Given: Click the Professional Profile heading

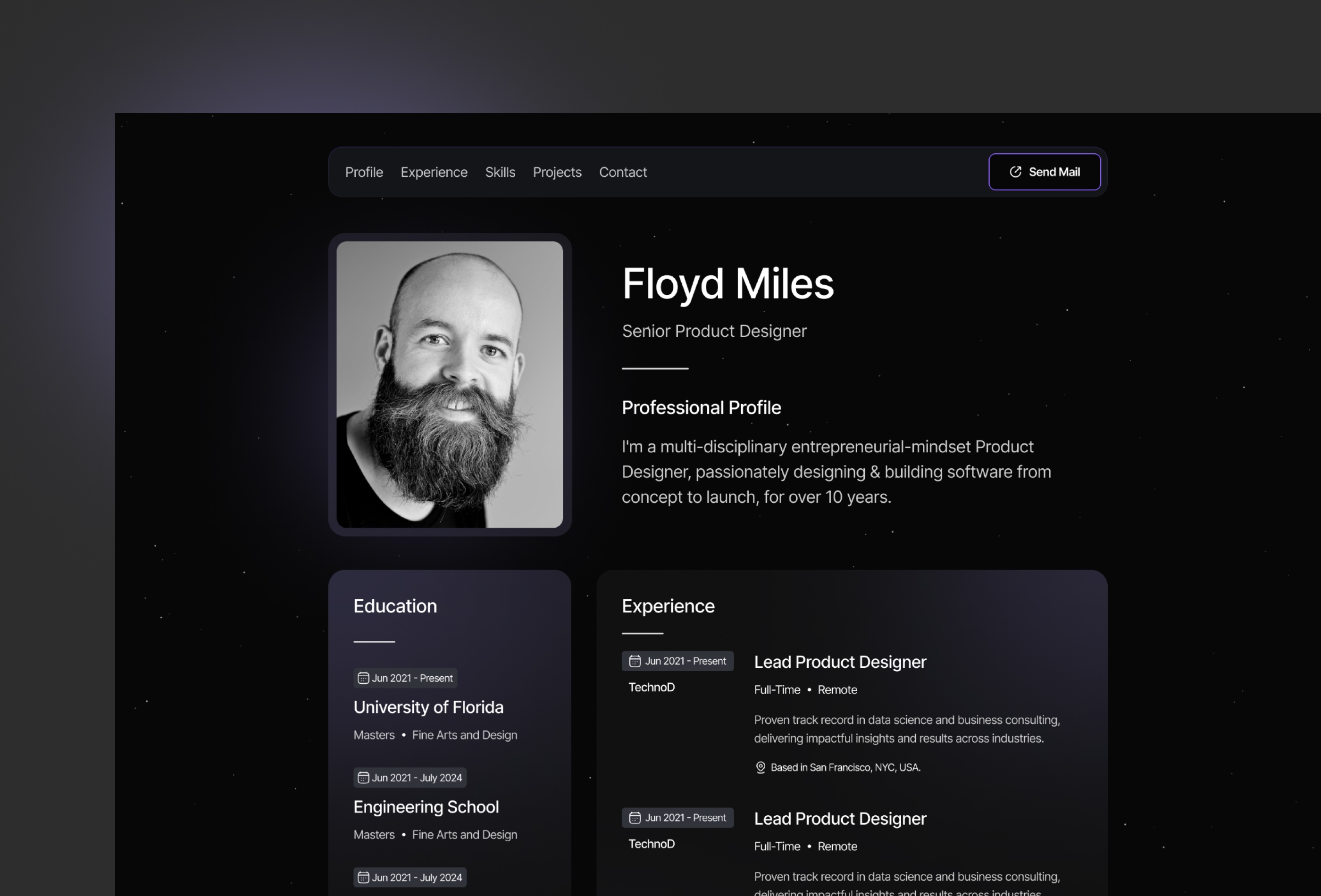Looking at the screenshot, I should click(702, 407).
